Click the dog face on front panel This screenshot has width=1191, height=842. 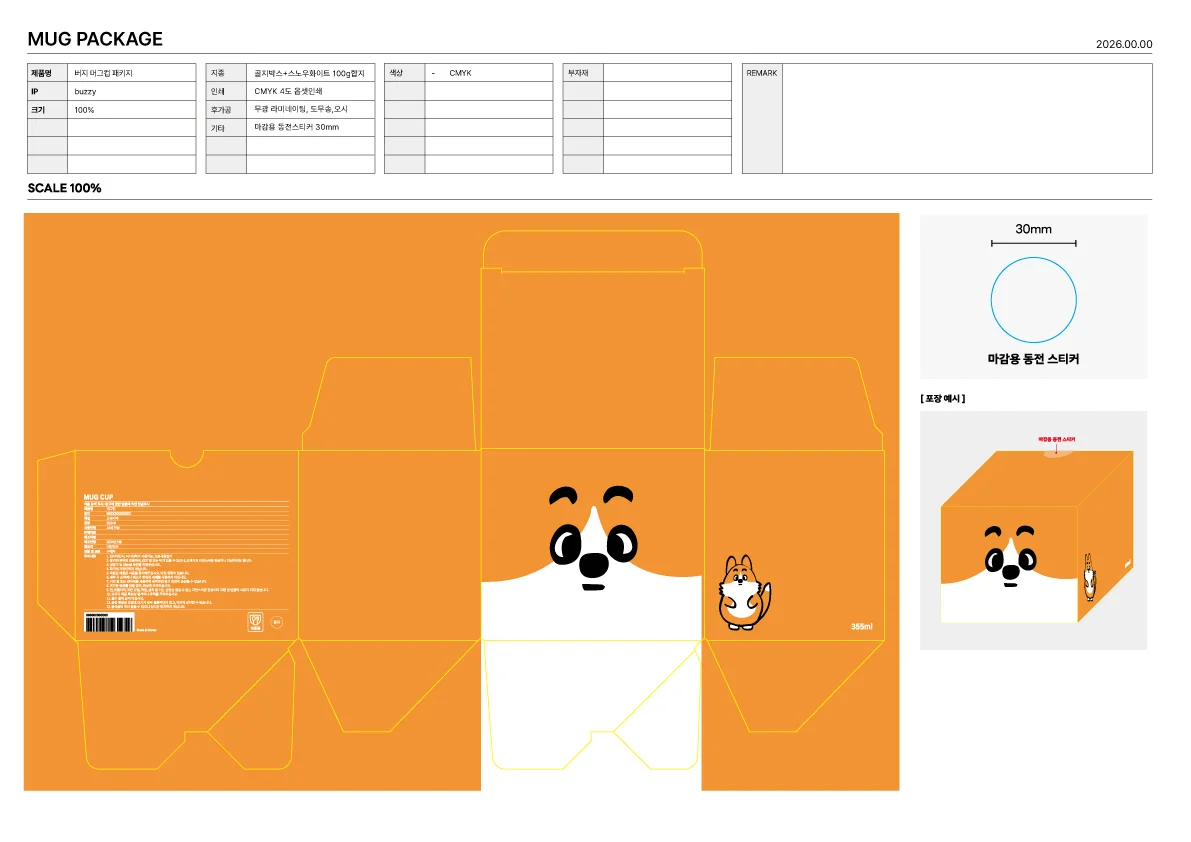[593, 538]
